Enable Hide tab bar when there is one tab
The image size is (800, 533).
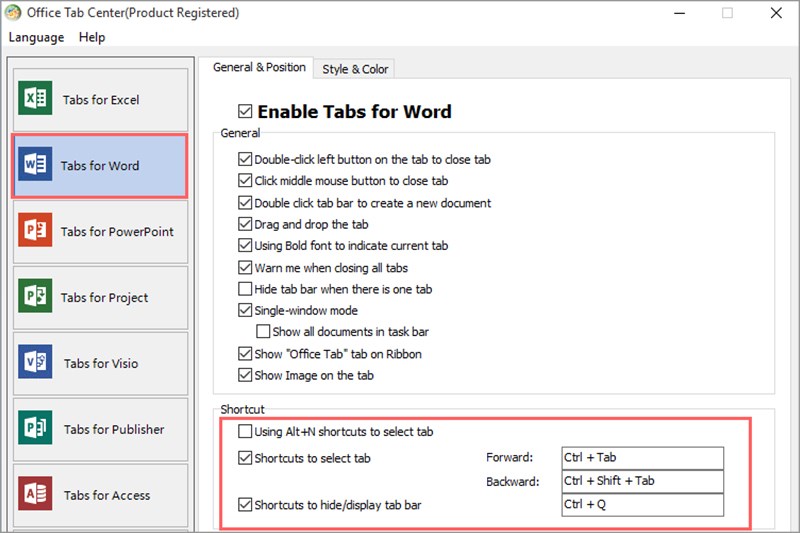[245, 289]
